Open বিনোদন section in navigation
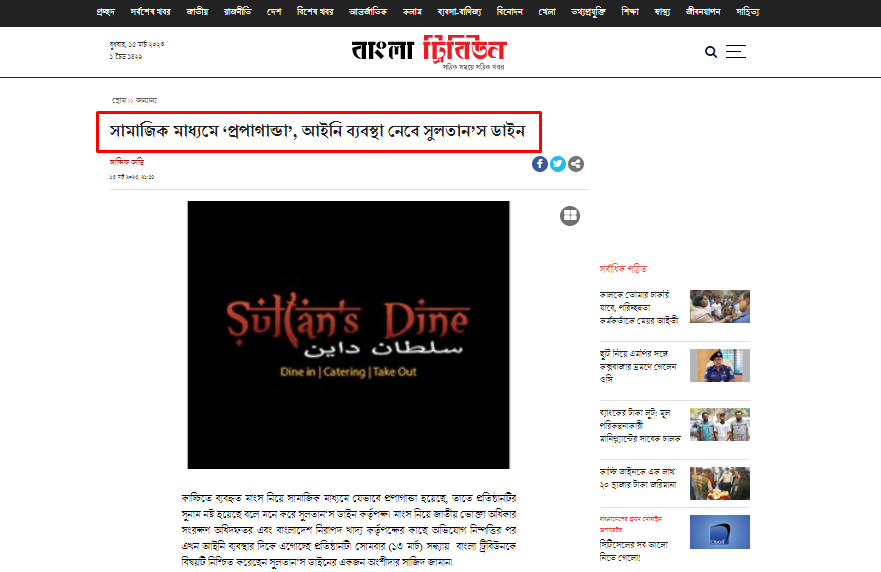 point(510,12)
